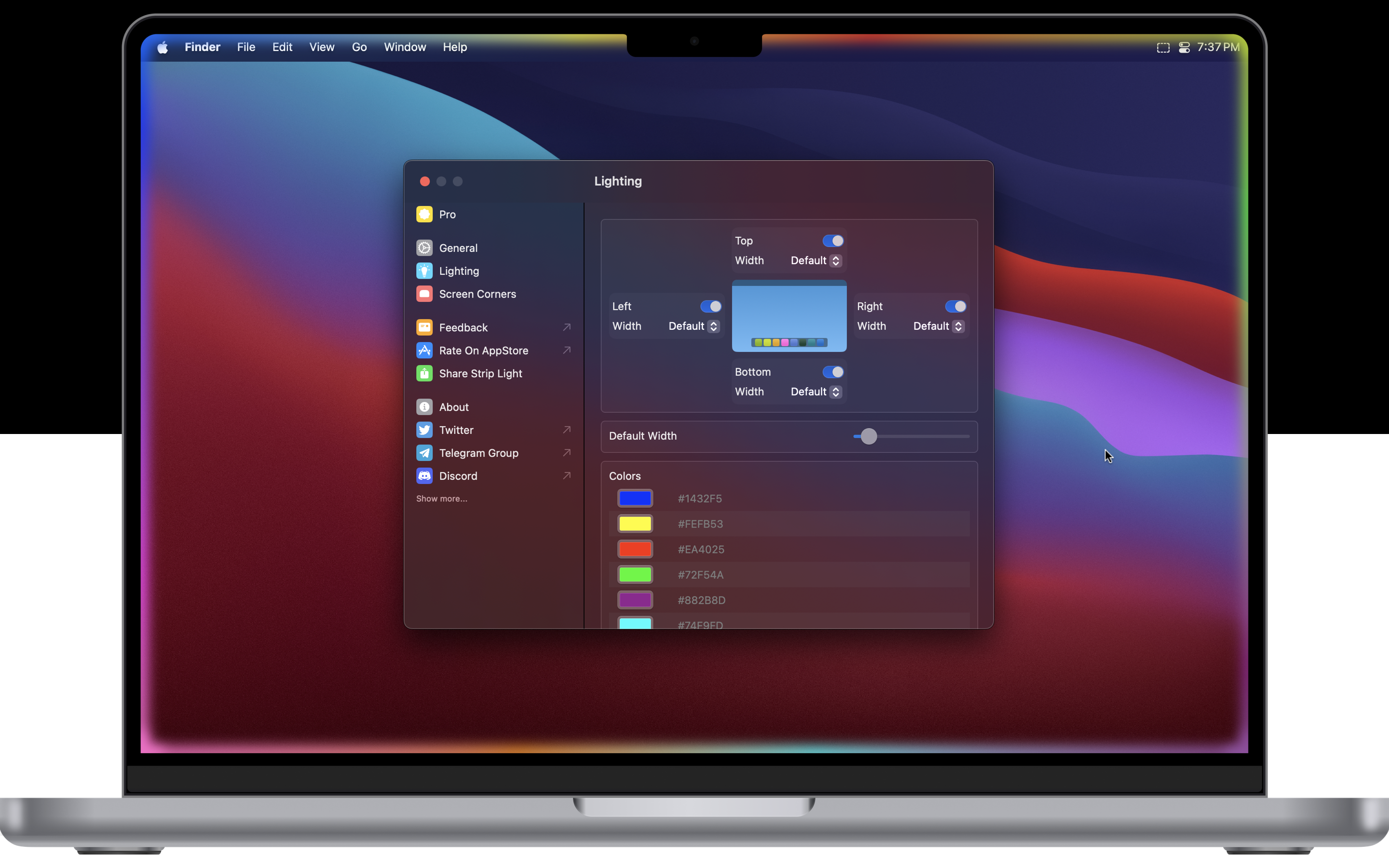This screenshot has width=1389, height=868.
Task: Click external link arrow beside Twitter
Action: coord(567,429)
